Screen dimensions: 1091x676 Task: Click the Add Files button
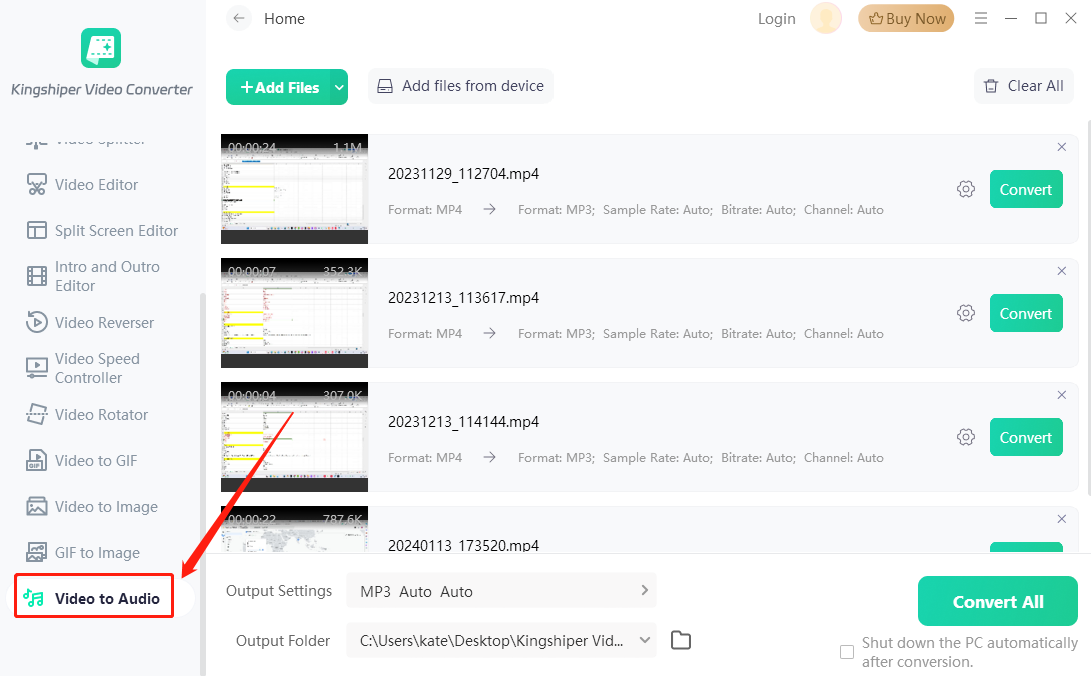coord(278,87)
